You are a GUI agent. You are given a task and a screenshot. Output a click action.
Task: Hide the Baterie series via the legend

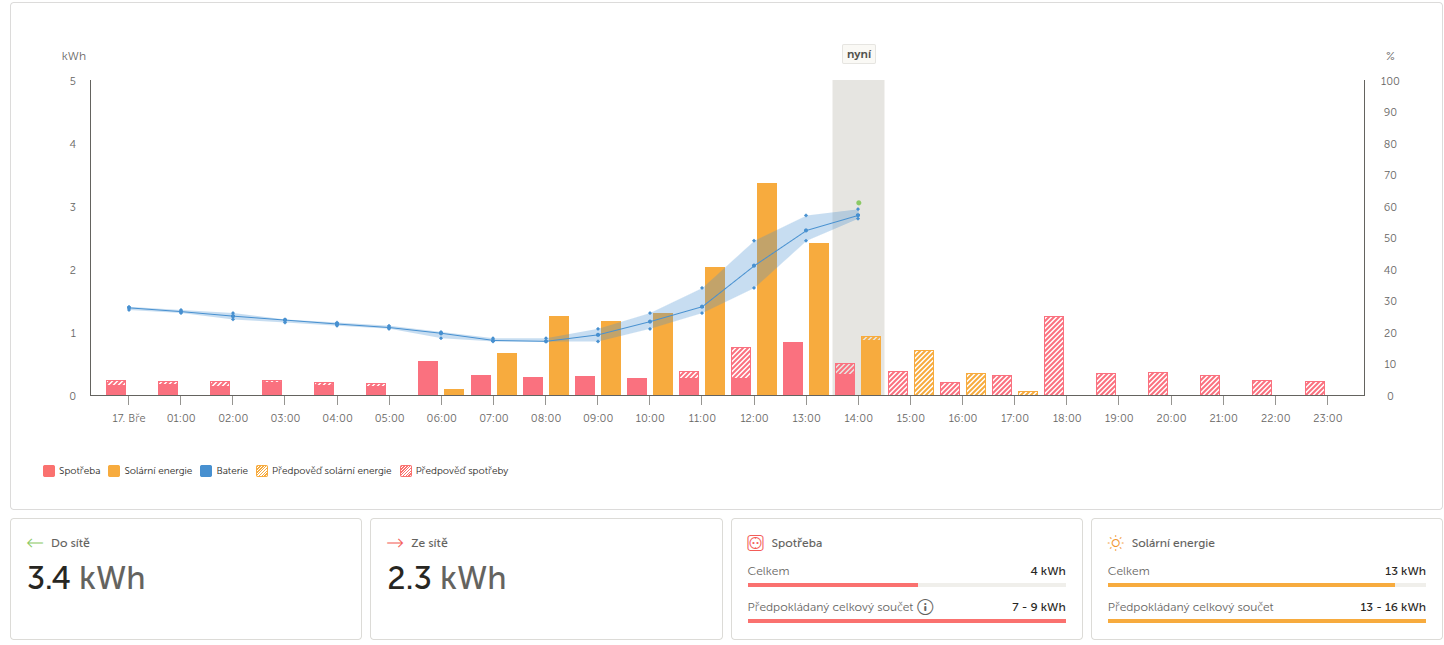coord(224,471)
